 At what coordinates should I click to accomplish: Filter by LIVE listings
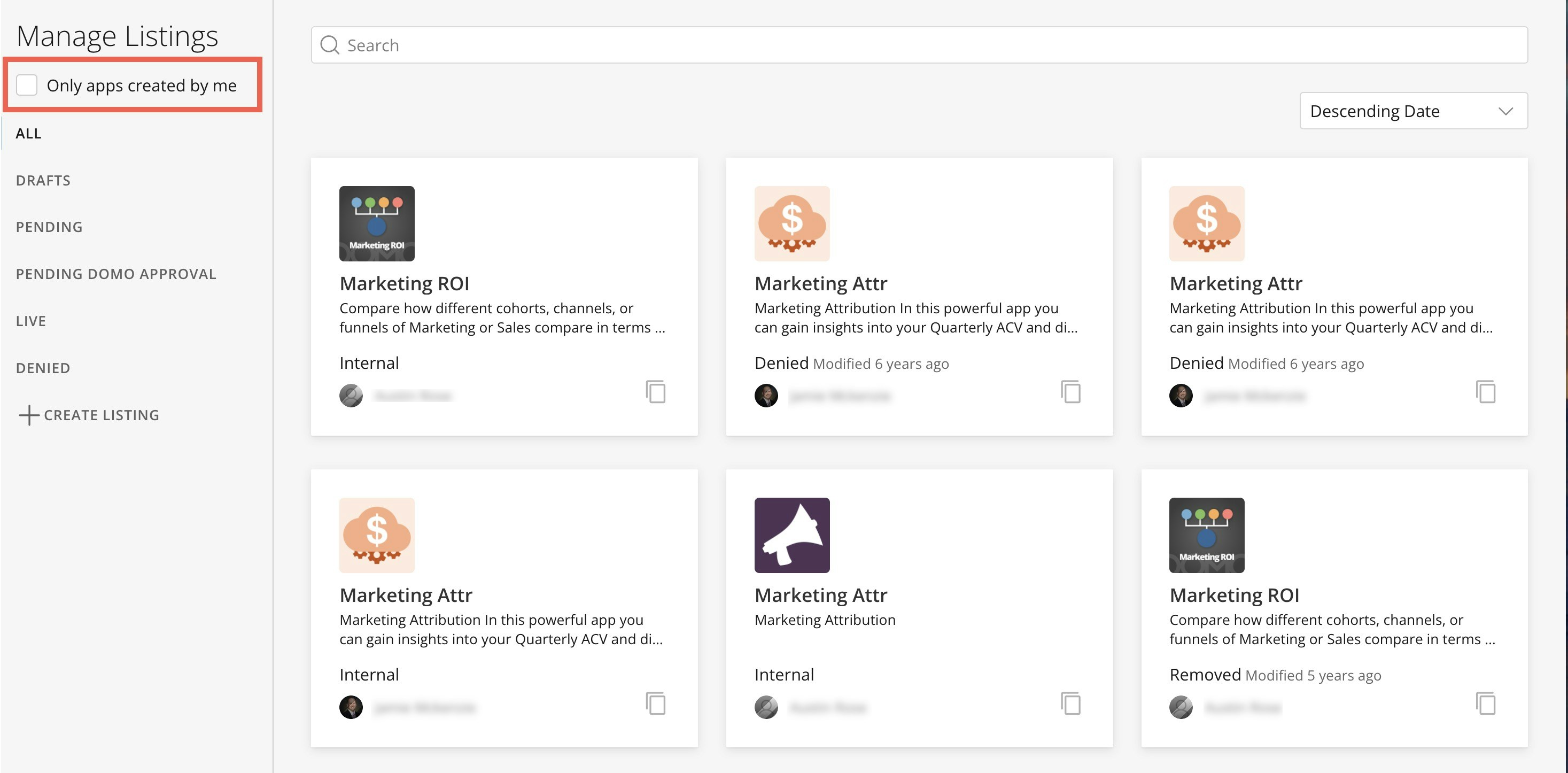(31, 321)
